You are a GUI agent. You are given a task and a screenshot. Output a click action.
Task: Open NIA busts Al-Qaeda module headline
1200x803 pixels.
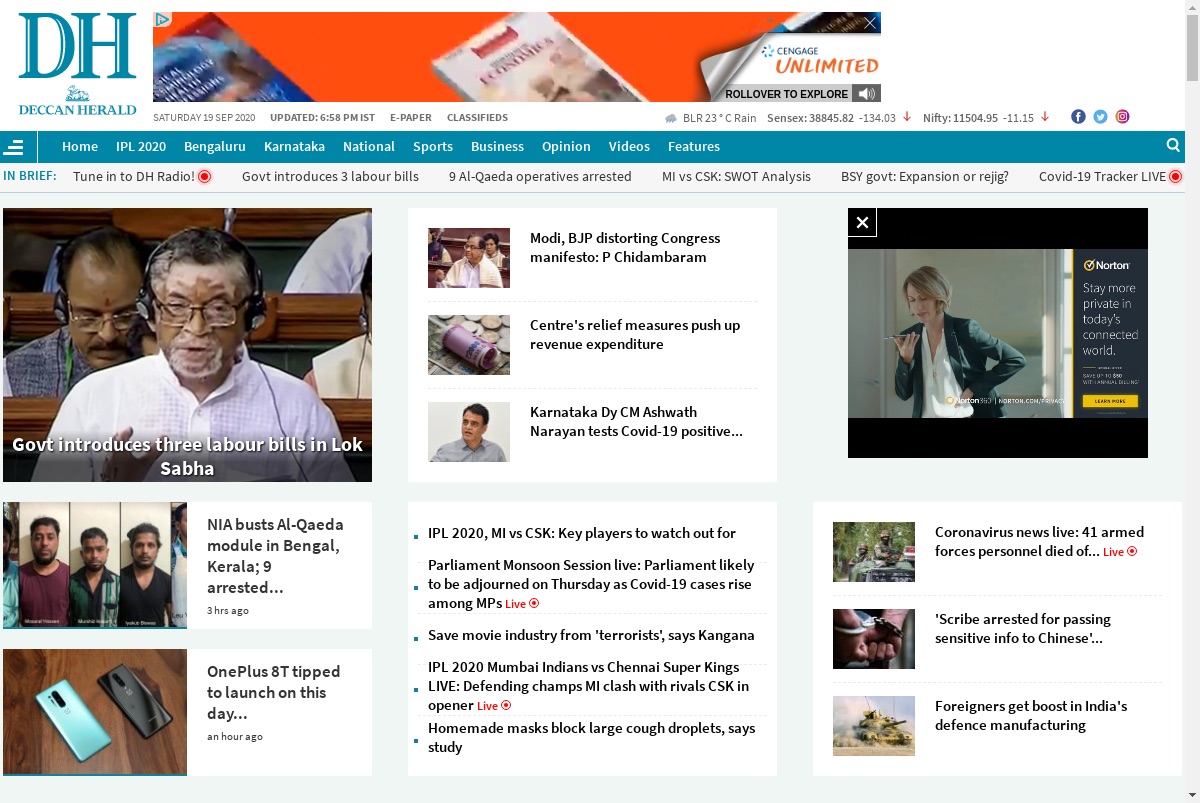(x=275, y=555)
